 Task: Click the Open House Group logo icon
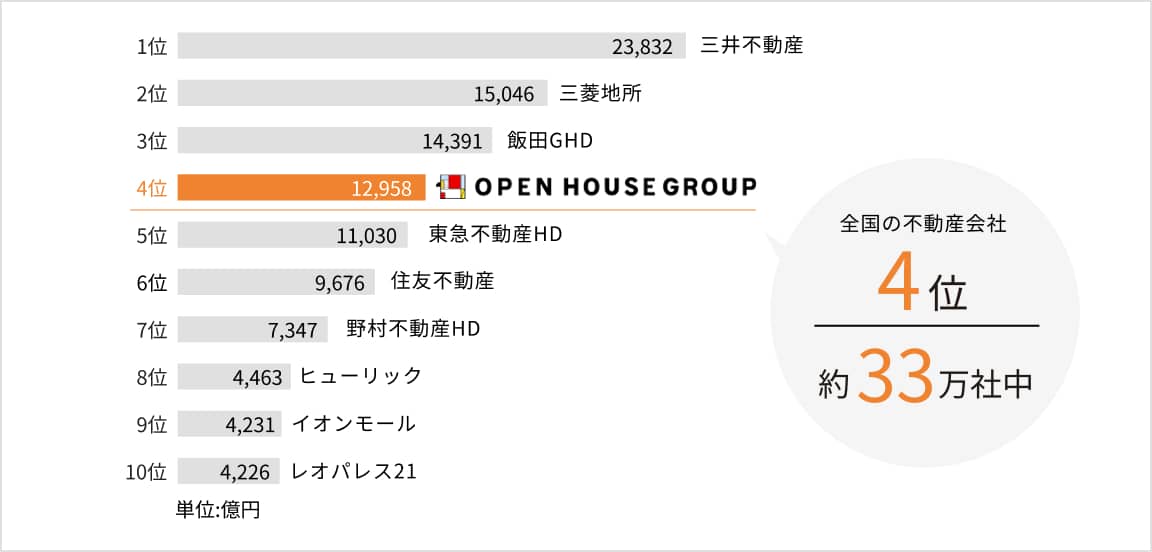[452, 187]
